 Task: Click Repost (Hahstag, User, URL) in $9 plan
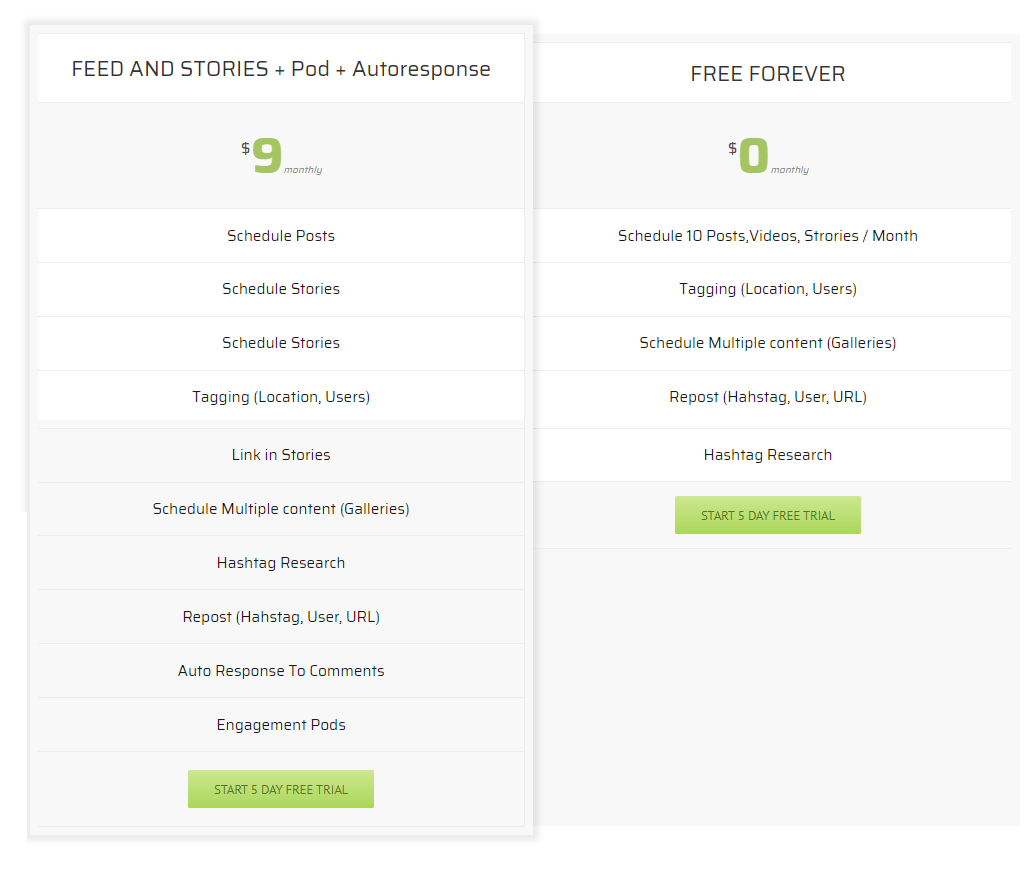281,617
